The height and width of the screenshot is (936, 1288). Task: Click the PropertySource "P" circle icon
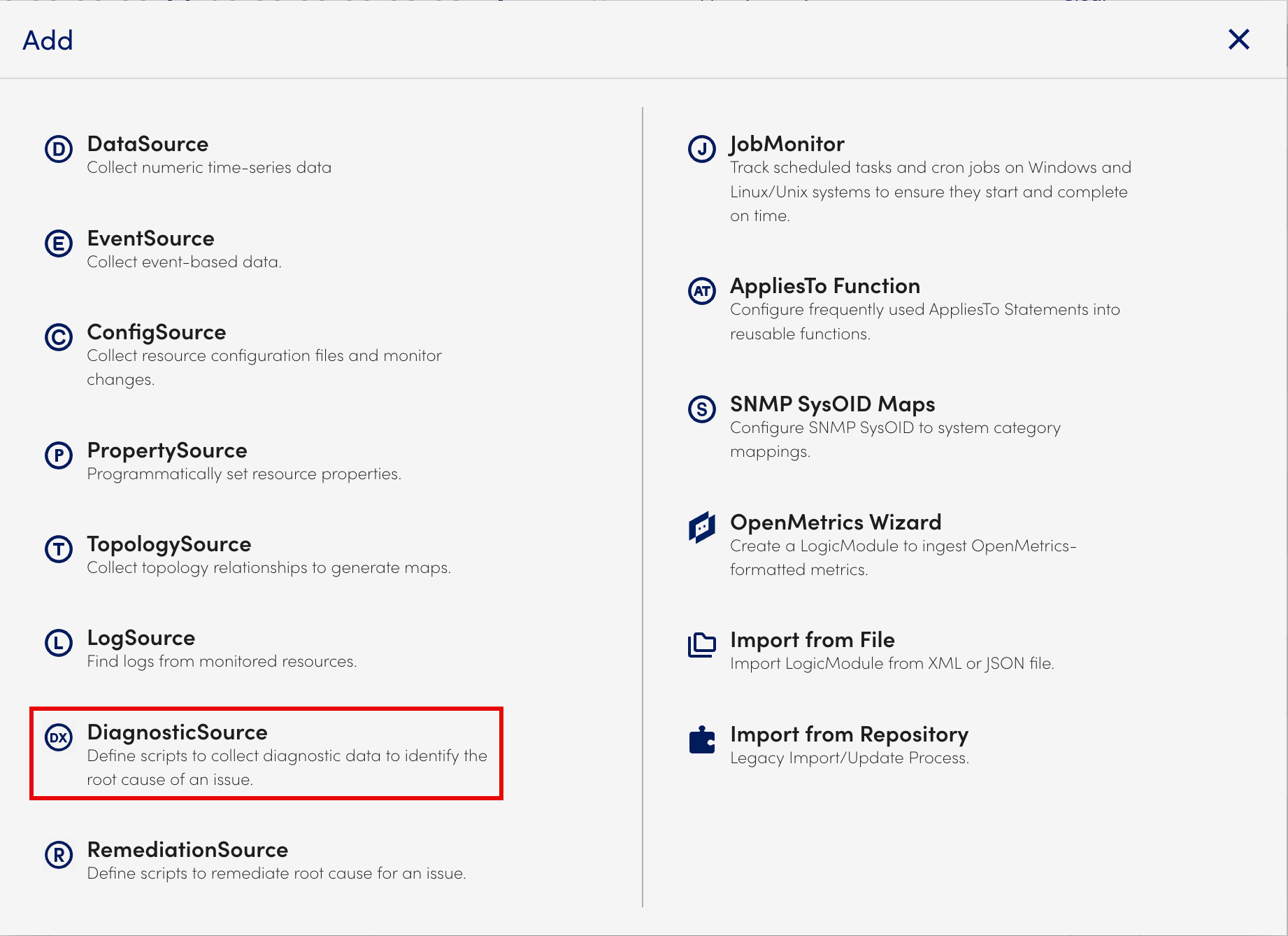point(59,456)
